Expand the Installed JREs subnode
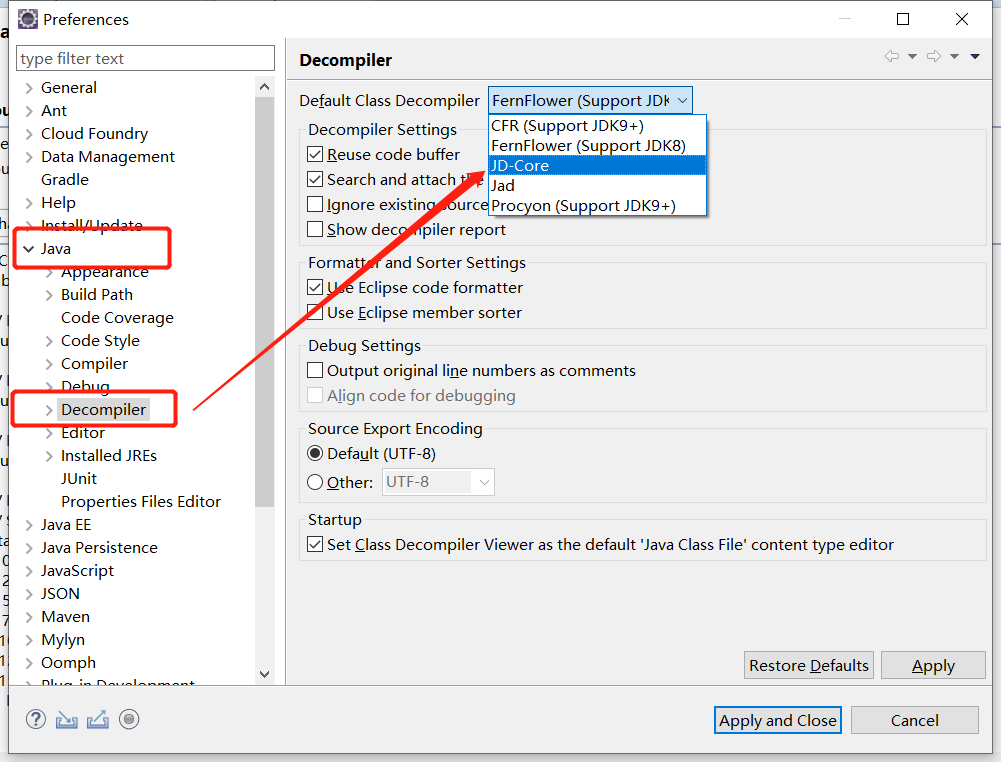The image size is (1001, 762). click(49, 456)
